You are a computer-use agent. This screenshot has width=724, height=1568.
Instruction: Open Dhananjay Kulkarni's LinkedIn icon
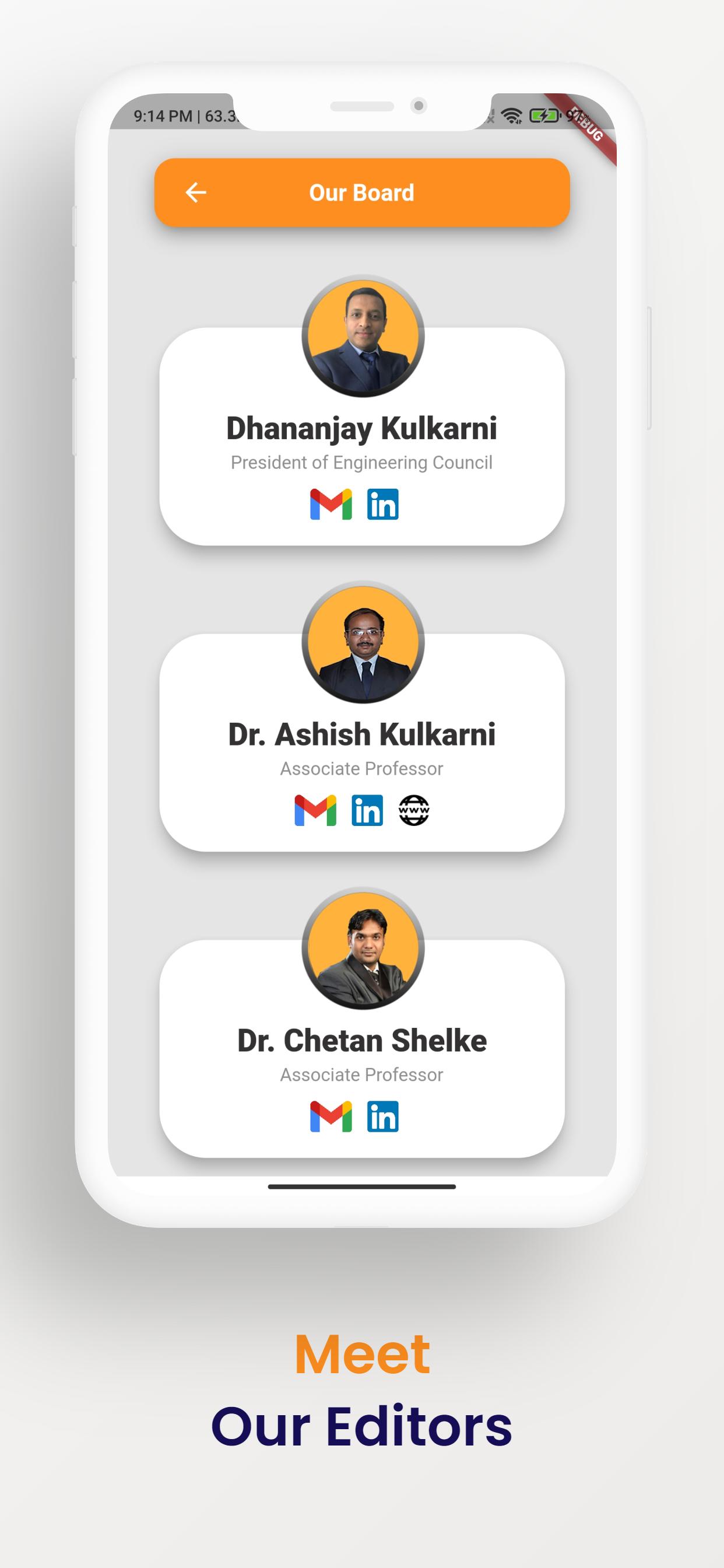click(x=382, y=504)
